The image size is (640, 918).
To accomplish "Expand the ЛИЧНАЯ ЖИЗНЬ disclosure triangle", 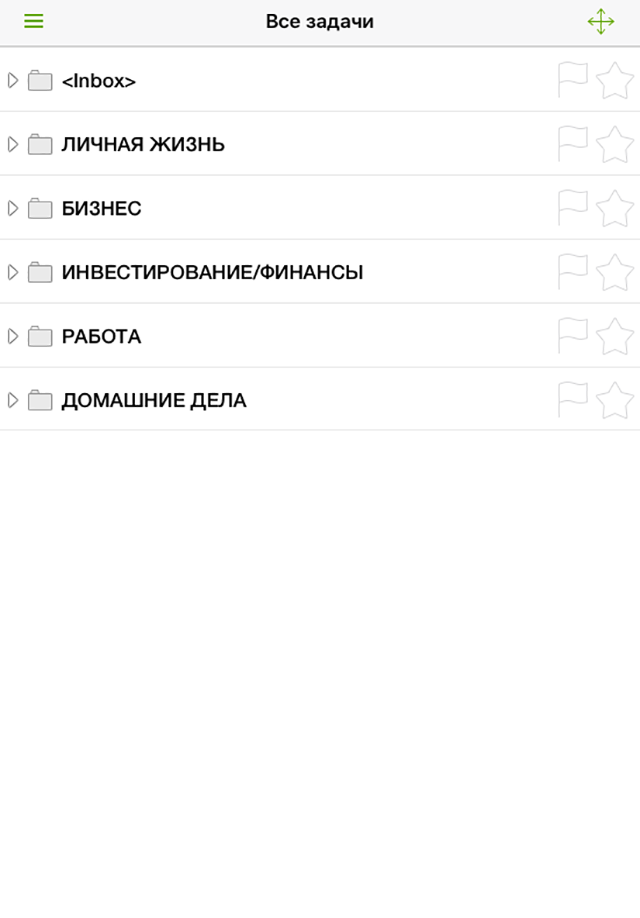I will (x=13, y=144).
